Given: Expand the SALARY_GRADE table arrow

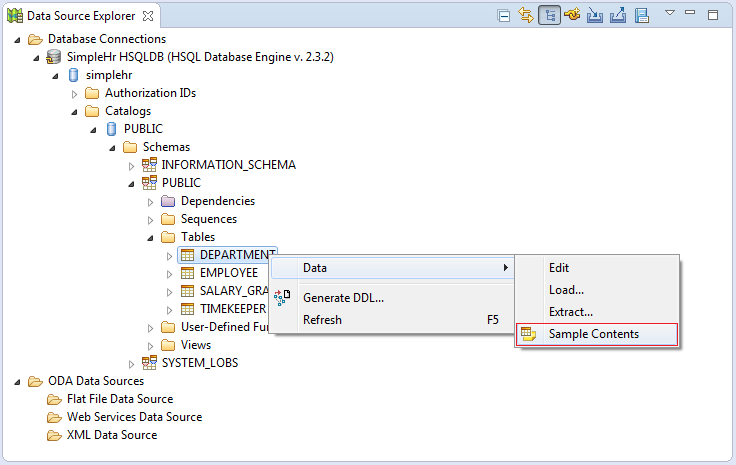Looking at the screenshot, I should pyautogui.click(x=169, y=292).
